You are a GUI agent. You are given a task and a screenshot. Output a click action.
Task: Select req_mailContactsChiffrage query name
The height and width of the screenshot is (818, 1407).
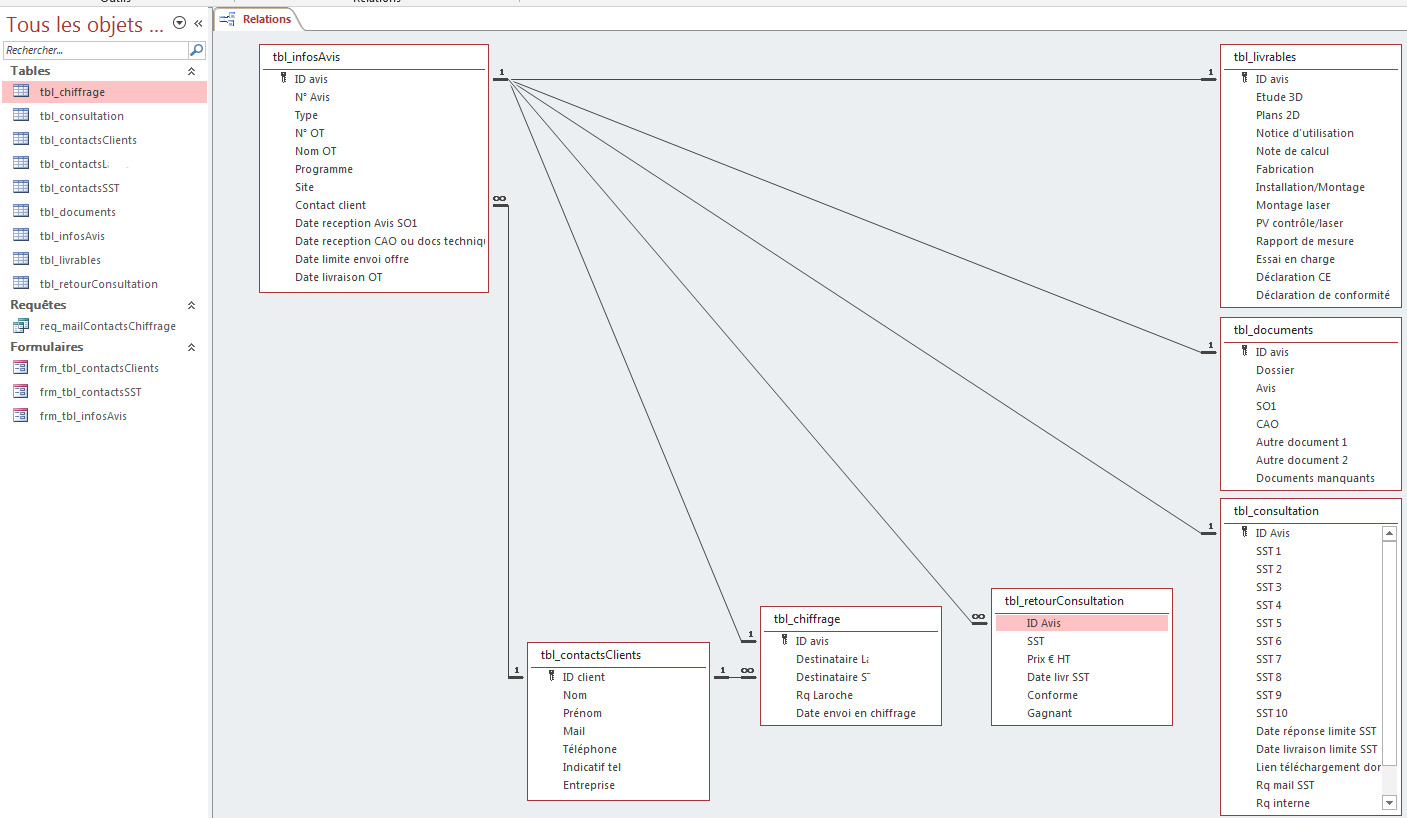[x=108, y=326]
